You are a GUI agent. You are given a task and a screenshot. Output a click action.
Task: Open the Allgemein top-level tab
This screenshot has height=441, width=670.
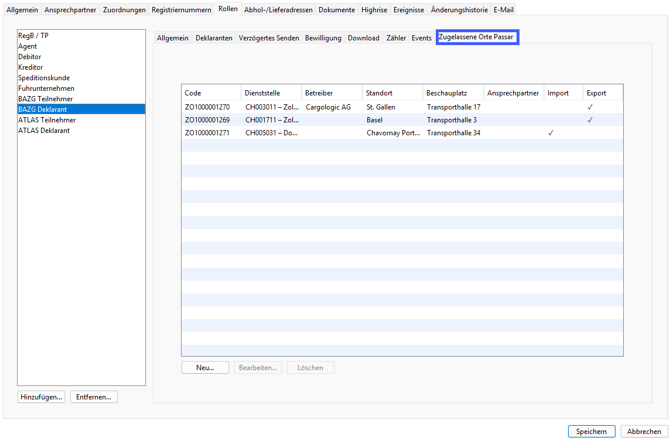click(22, 10)
